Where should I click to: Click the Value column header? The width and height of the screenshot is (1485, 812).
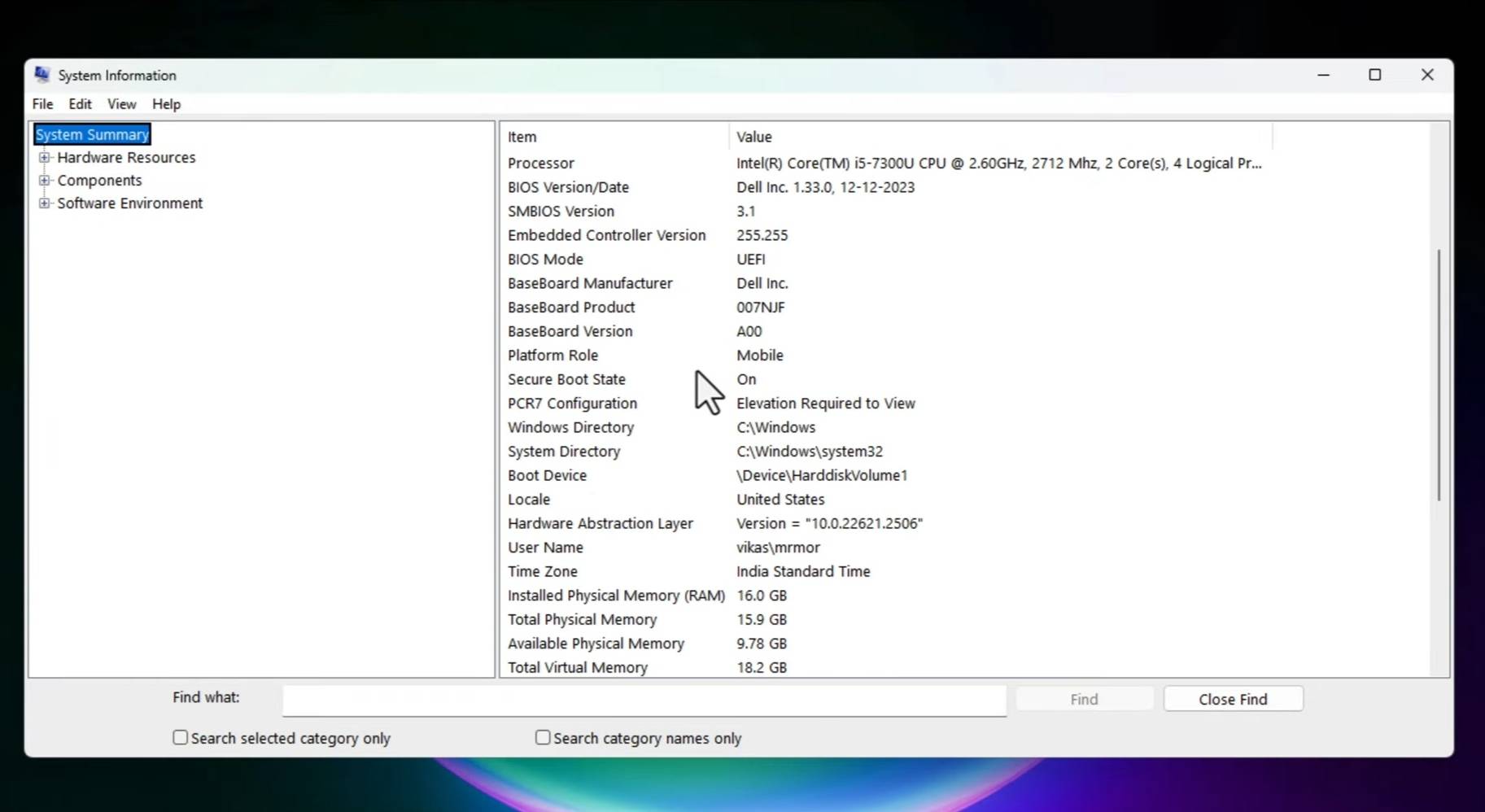coord(1000,137)
